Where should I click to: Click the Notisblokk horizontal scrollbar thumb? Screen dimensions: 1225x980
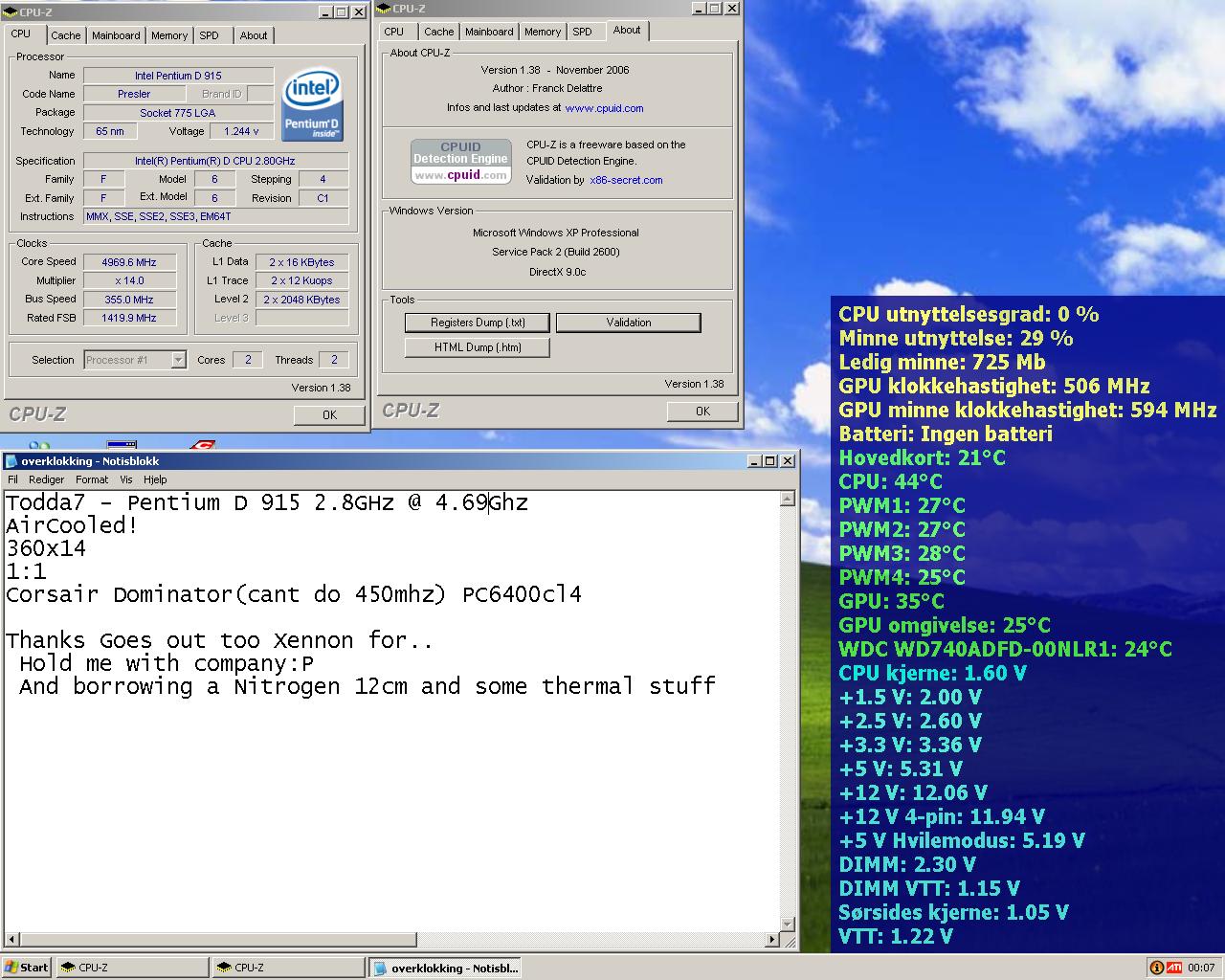pos(218,940)
